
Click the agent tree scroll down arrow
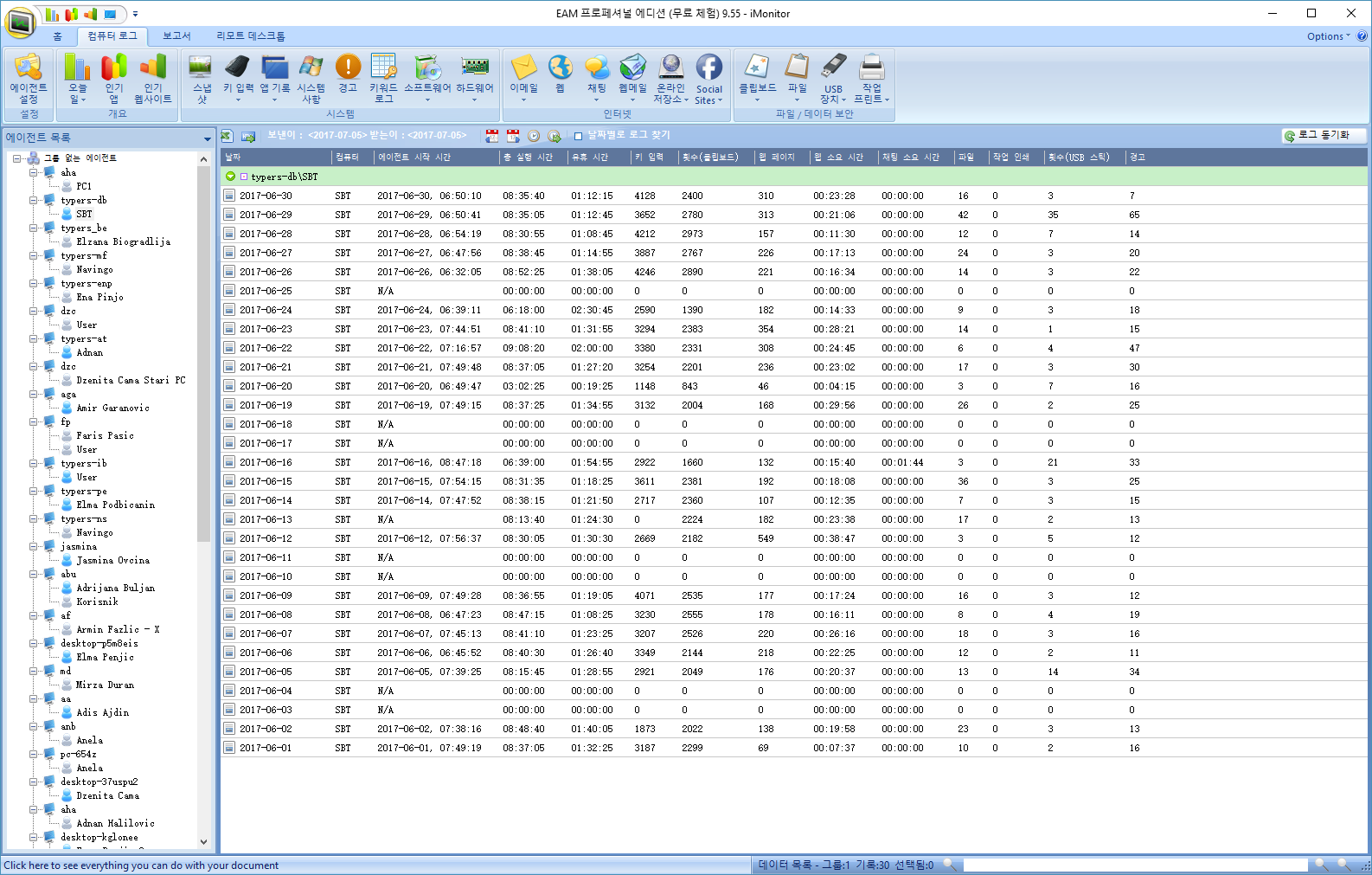click(x=203, y=841)
